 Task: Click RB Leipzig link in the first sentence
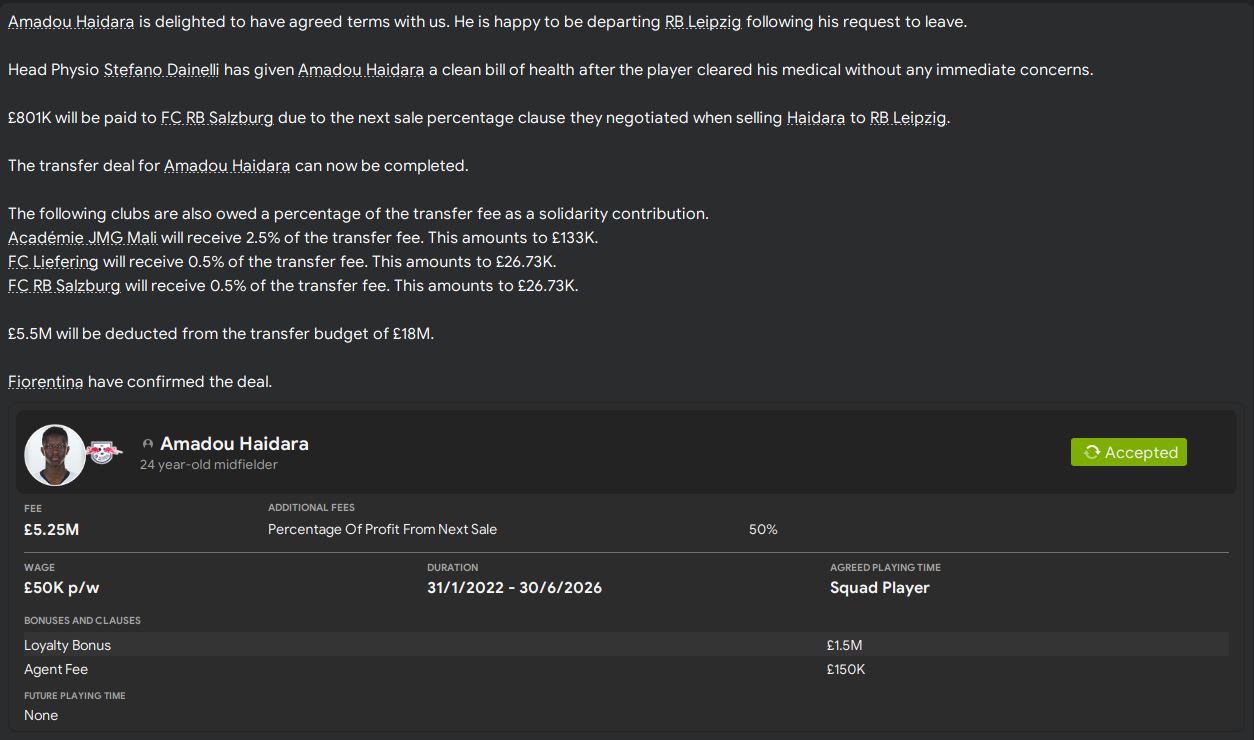[x=703, y=22]
